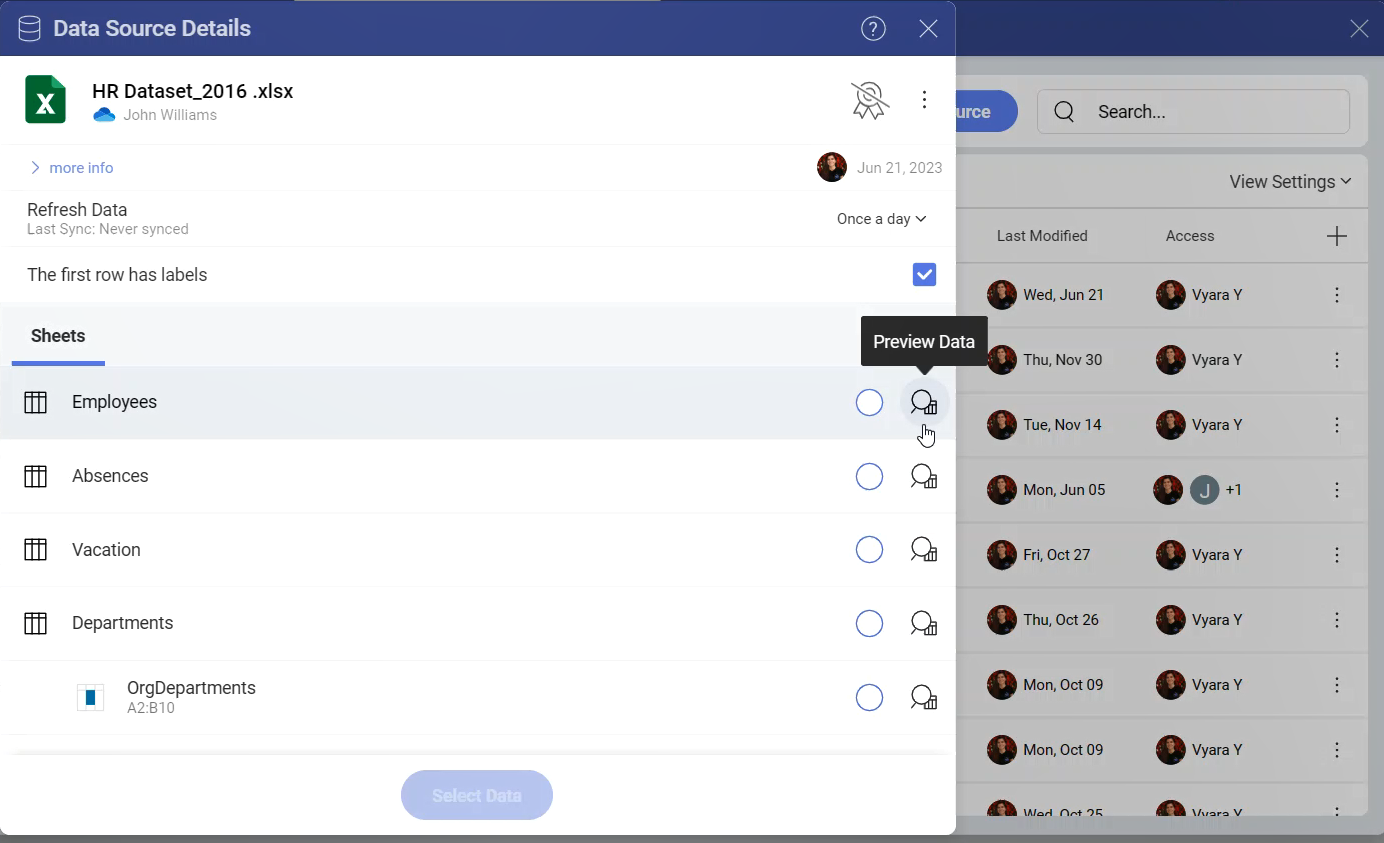Uncheck 'The first row has labels' checkbox

(x=924, y=274)
